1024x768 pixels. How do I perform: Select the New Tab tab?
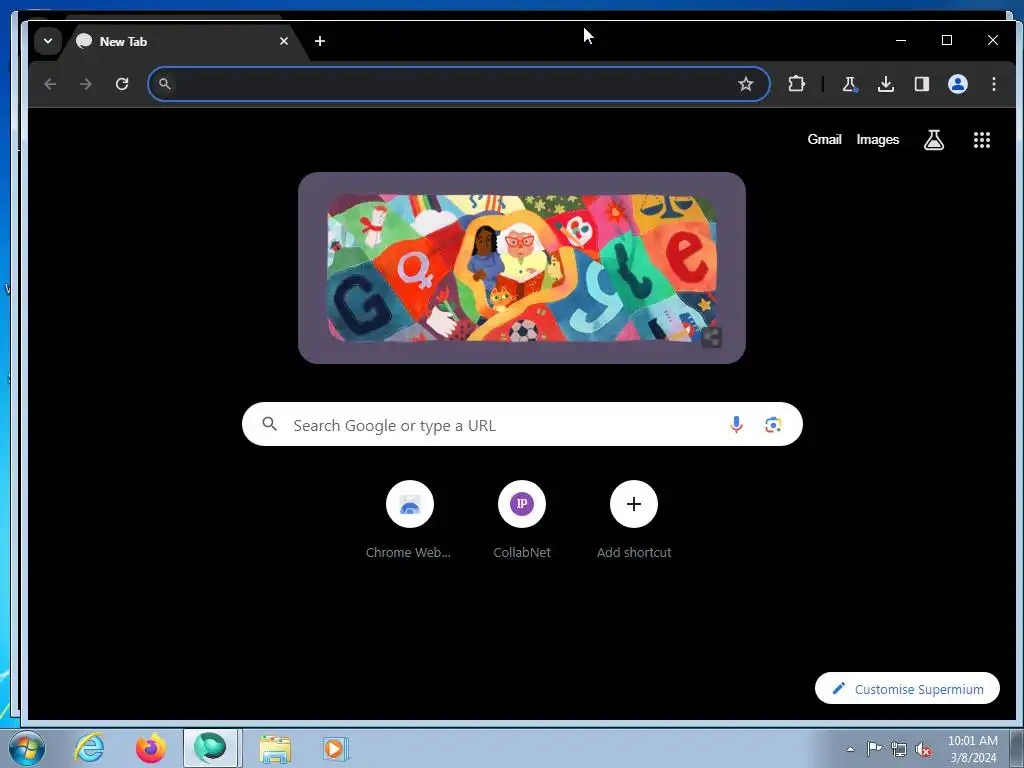[x=181, y=42]
